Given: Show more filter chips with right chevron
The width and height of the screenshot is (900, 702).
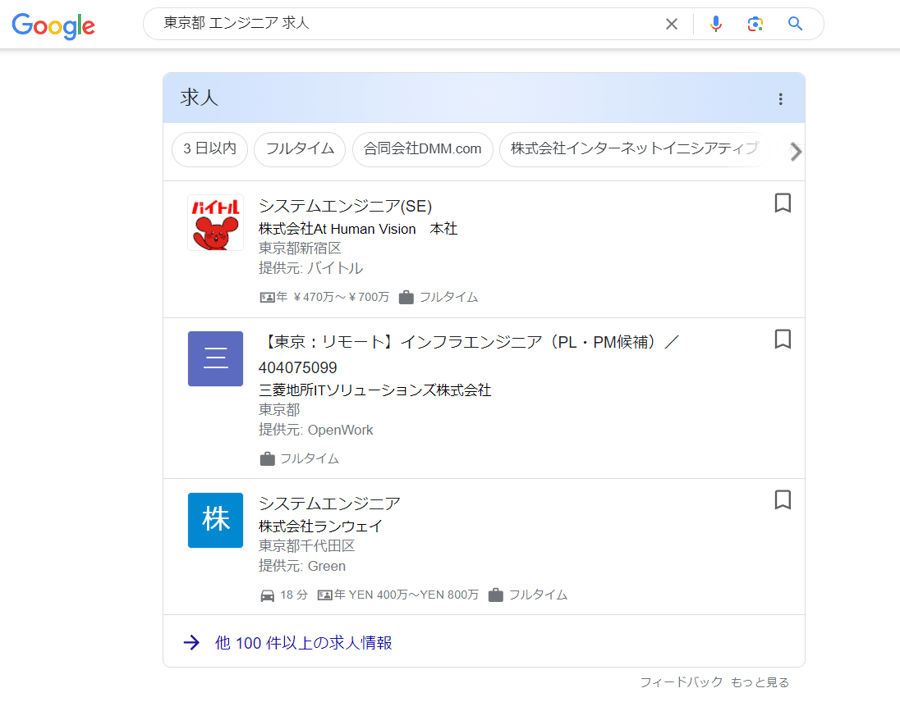Looking at the screenshot, I should (x=795, y=152).
